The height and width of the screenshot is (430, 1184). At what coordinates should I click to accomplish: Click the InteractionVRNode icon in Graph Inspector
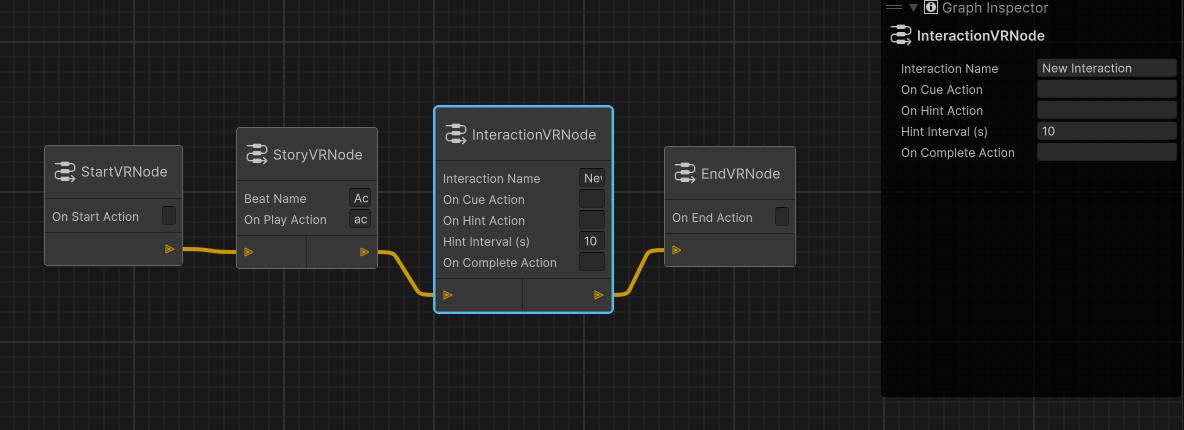(x=901, y=35)
